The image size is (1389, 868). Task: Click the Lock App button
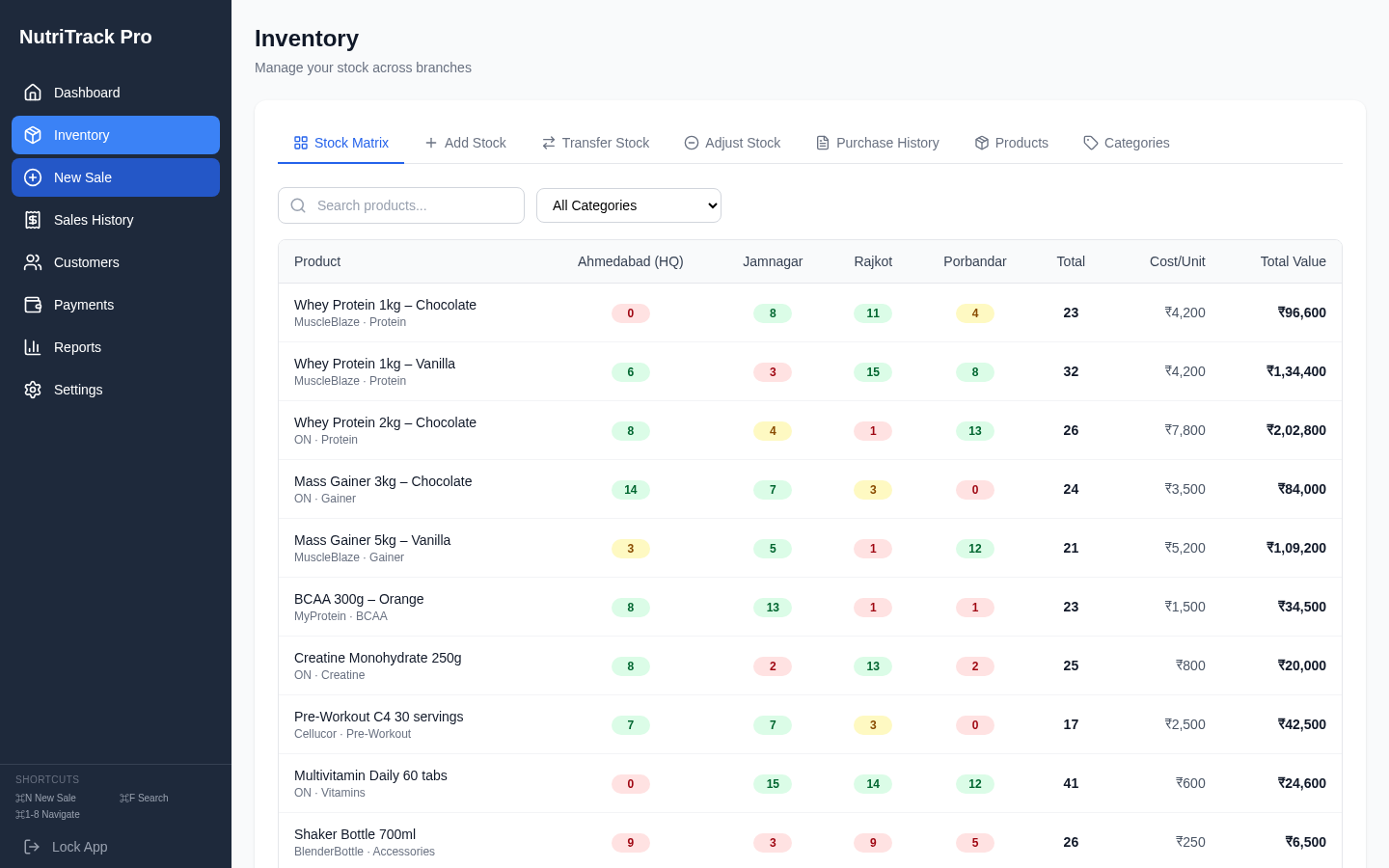tap(116, 847)
